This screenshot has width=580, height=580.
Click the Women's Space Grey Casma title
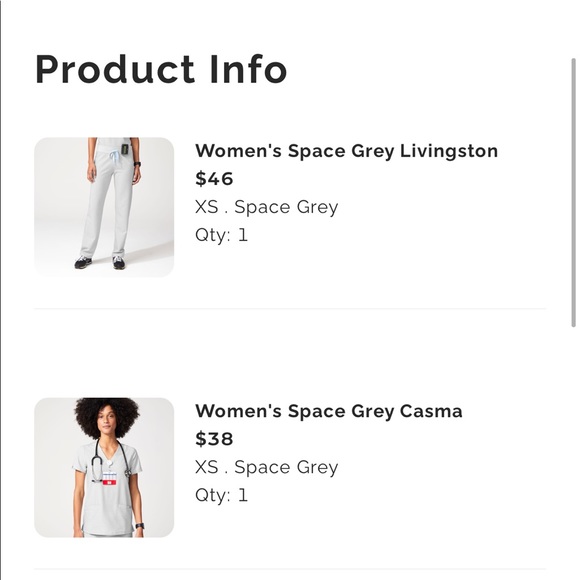[x=328, y=411]
